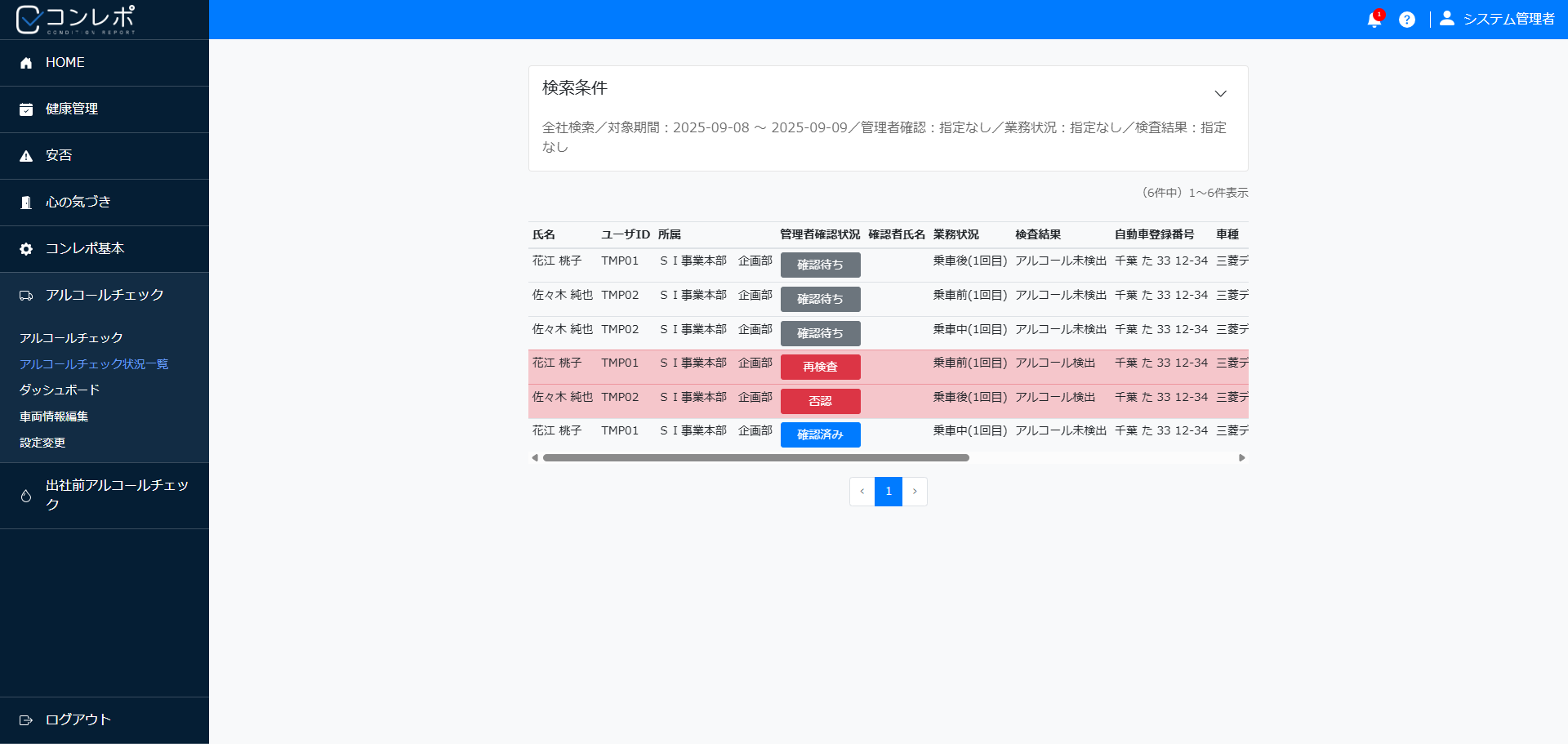1568x744 pixels.
Task: Expand the 検索条件 search conditions panel
Action: [1220, 94]
